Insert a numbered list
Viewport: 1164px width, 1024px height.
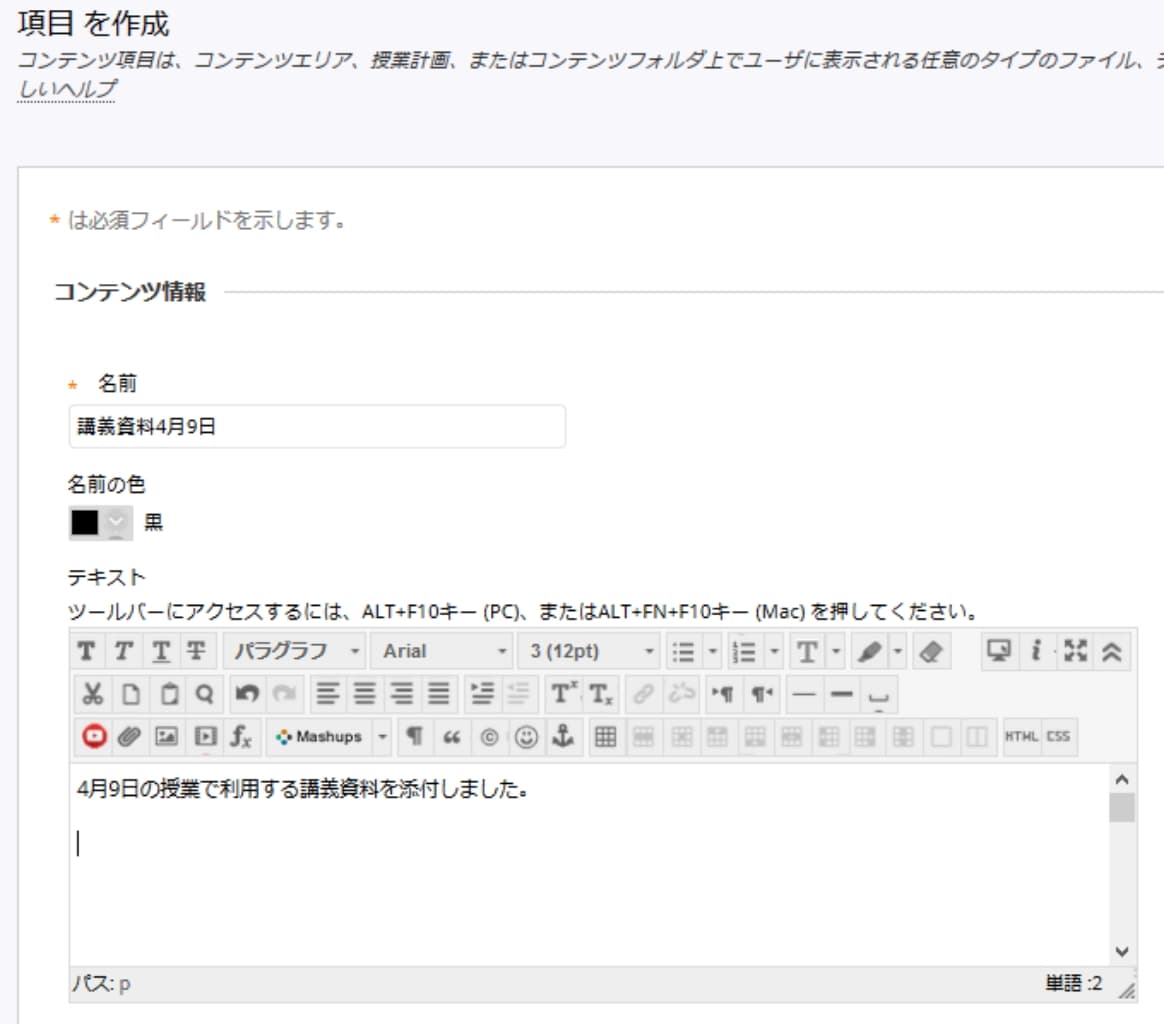(x=744, y=652)
